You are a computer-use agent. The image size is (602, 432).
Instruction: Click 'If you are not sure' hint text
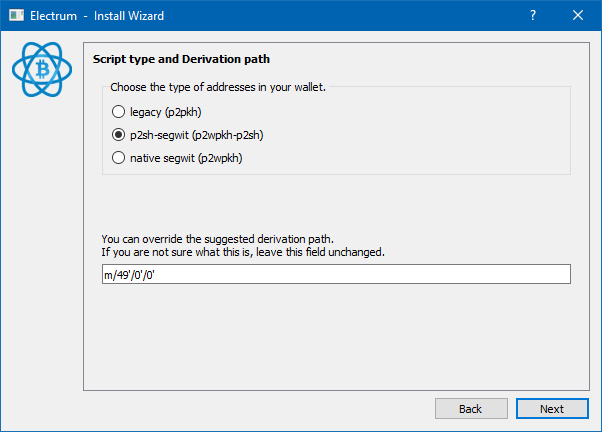[243, 252]
